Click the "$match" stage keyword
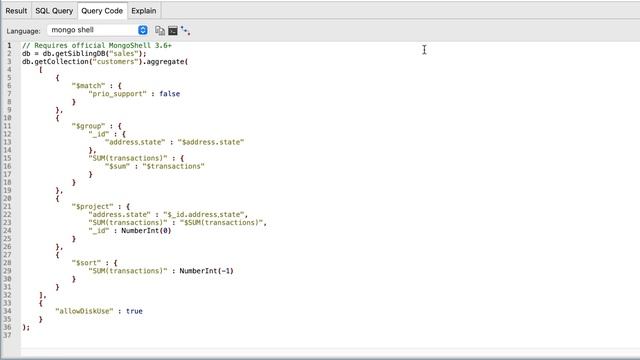The image size is (640, 360). click(x=89, y=86)
